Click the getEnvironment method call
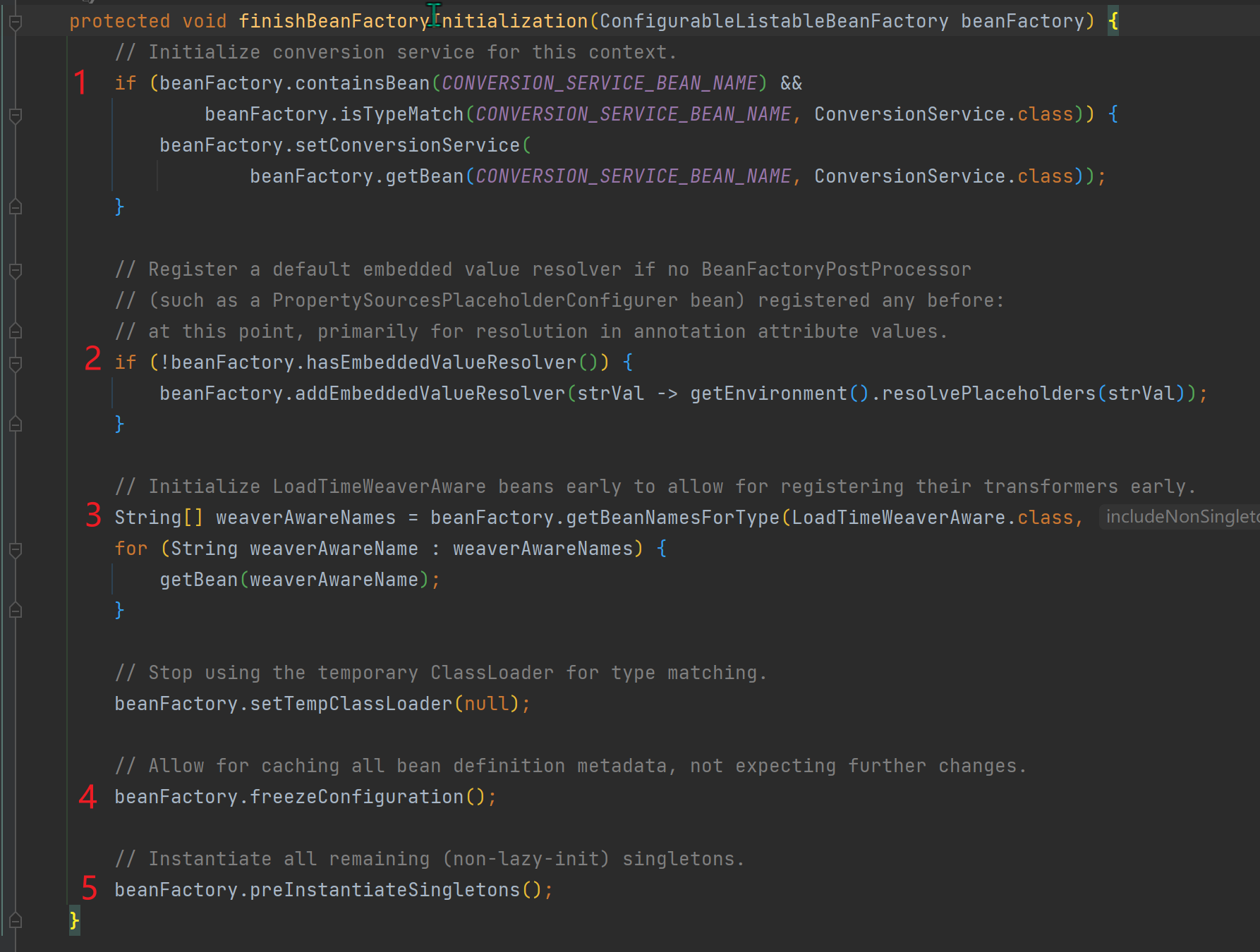Image resolution: width=1260 pixels, height=952 pixels. pos(768,393)
